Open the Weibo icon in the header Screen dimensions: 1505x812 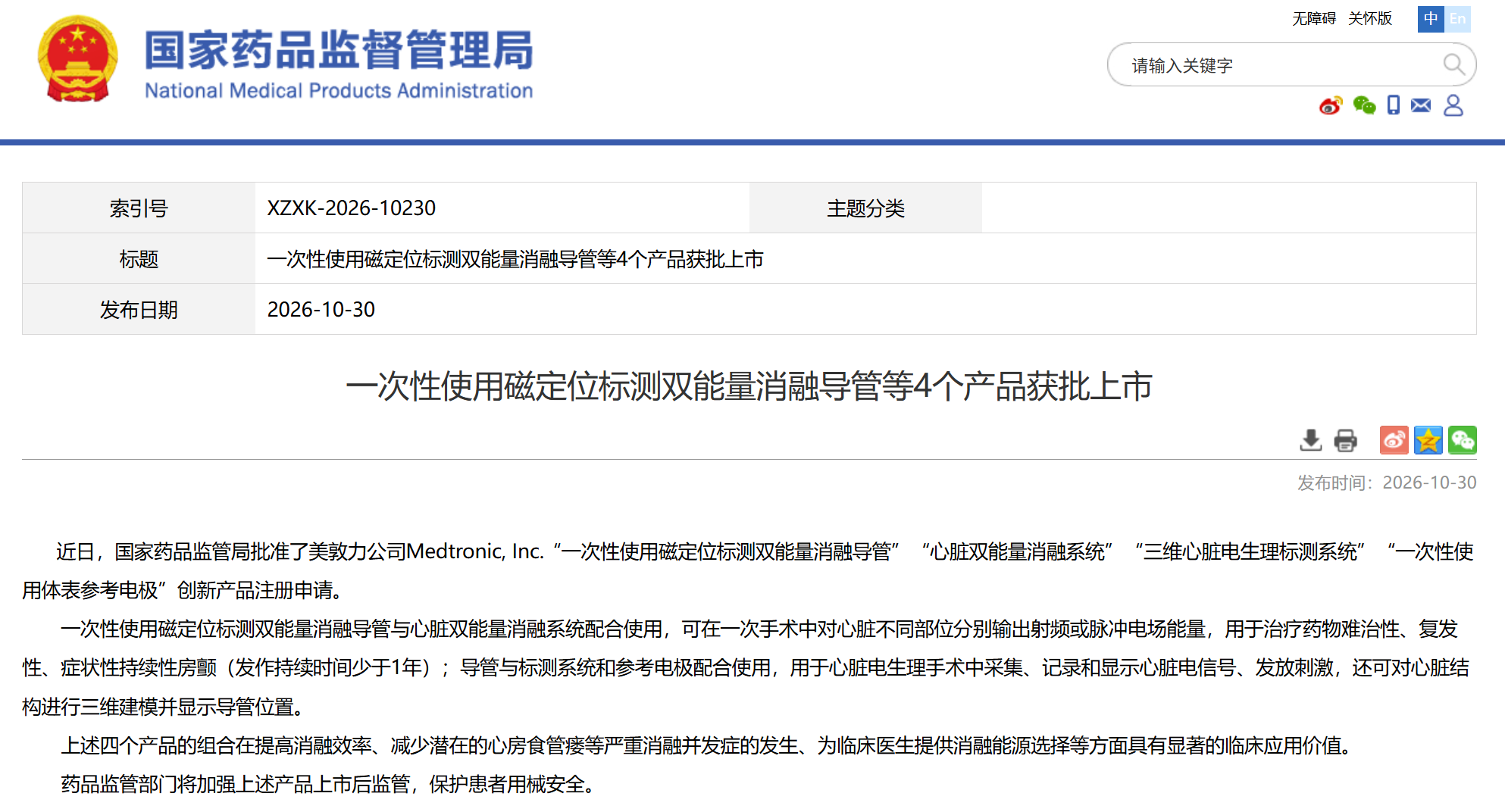pos(1331,105)
